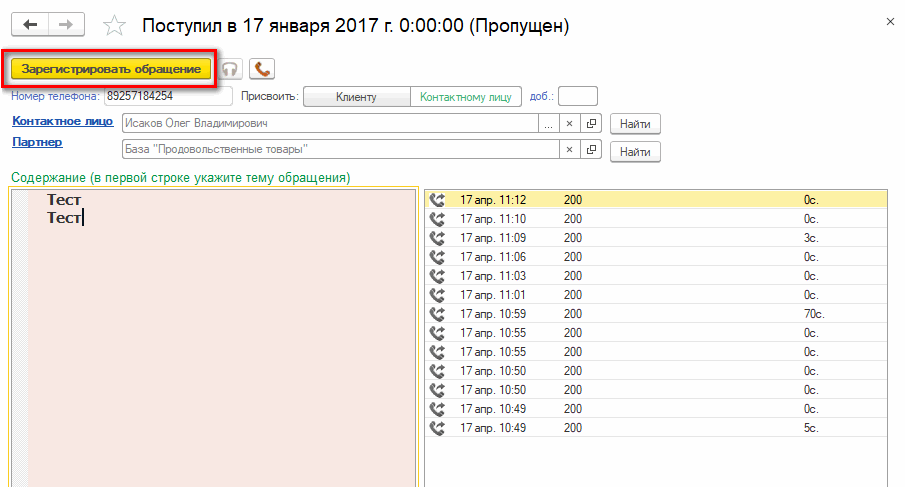Clear the Партнер field value

click(569, 150)
